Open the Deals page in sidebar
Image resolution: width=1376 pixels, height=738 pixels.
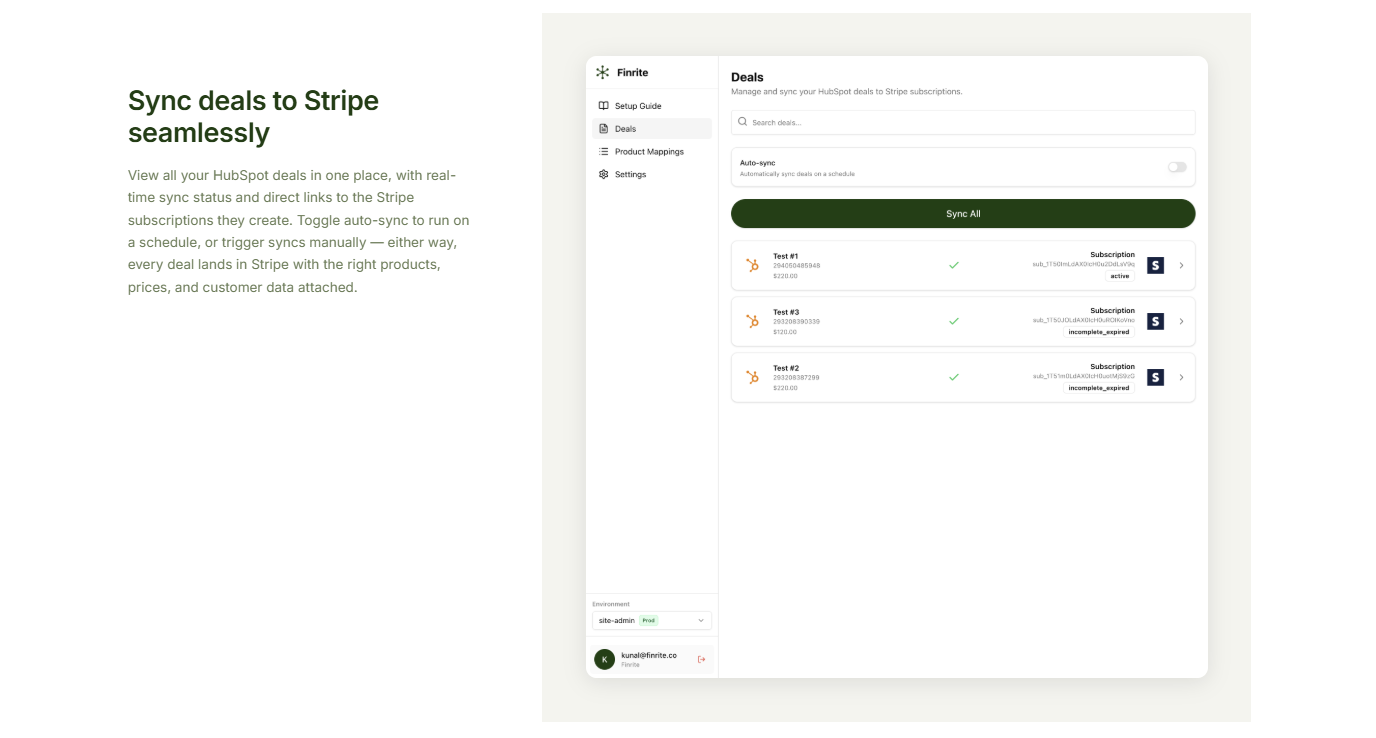tap(652, 129)
